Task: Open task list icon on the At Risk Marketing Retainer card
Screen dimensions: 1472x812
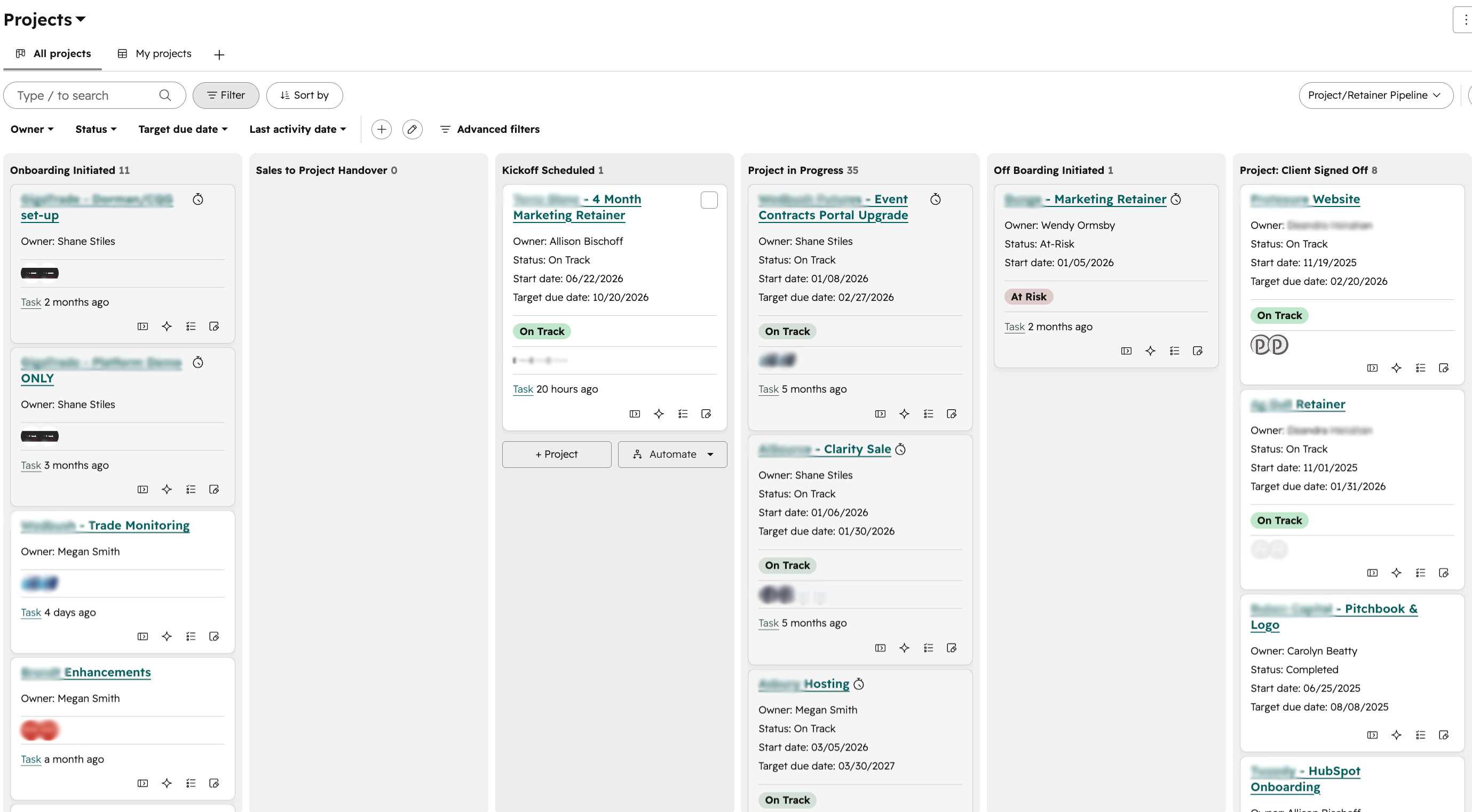Action: point(1174,351)
